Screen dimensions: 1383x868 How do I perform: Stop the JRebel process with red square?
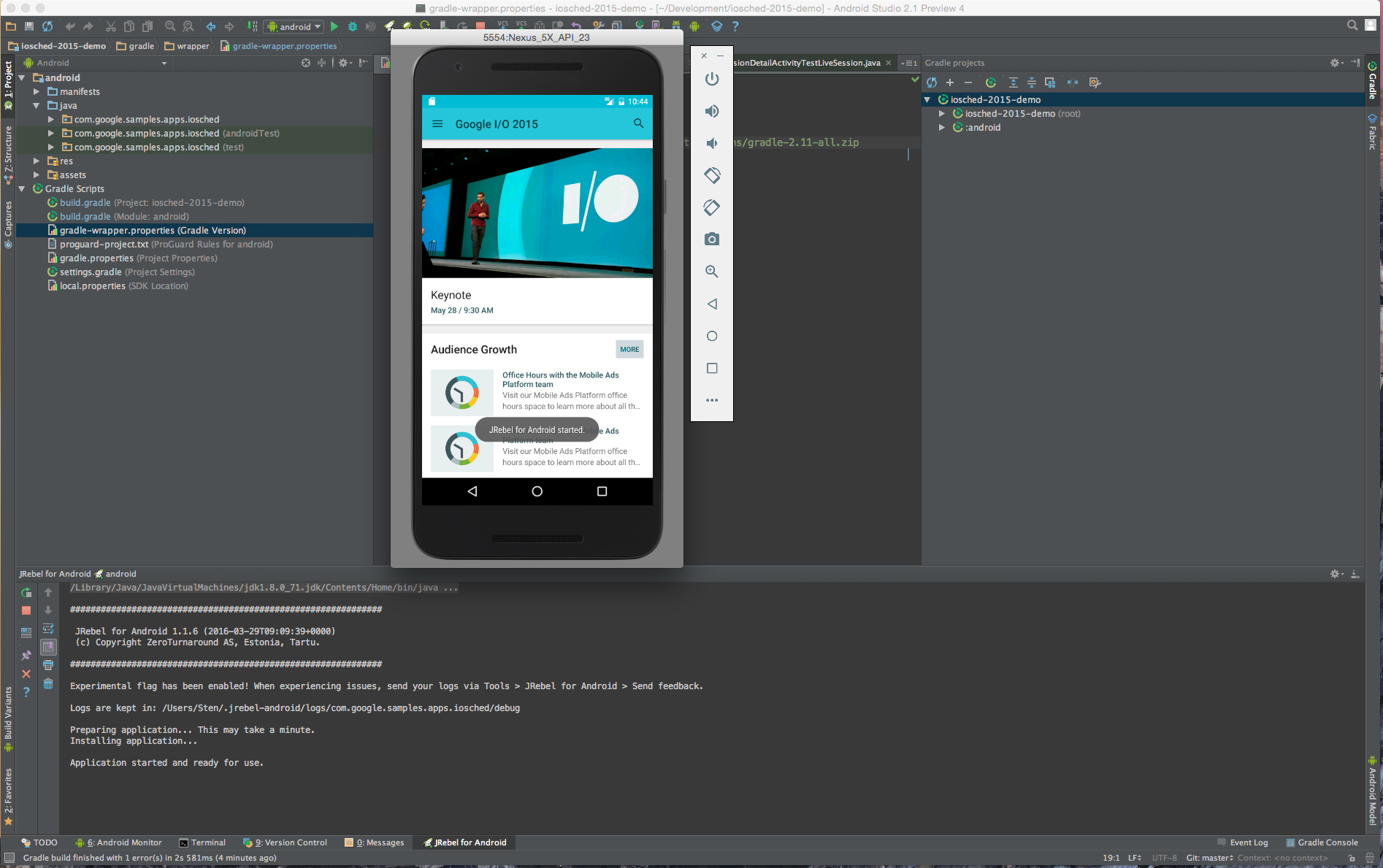coord(26,610)
